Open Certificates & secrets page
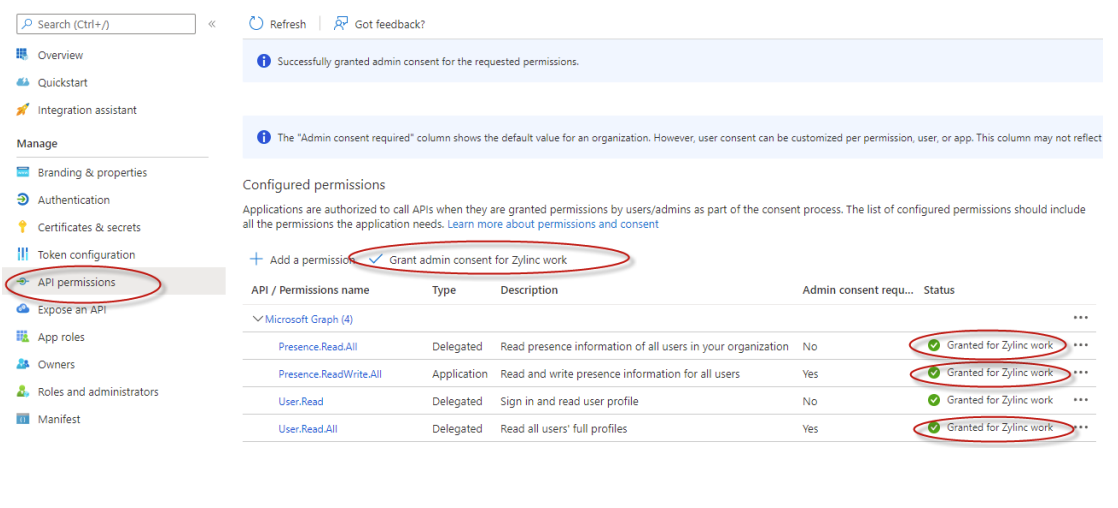Image resolution: width=1118 pixels, height=508 pixels. [x=89, y=227]
